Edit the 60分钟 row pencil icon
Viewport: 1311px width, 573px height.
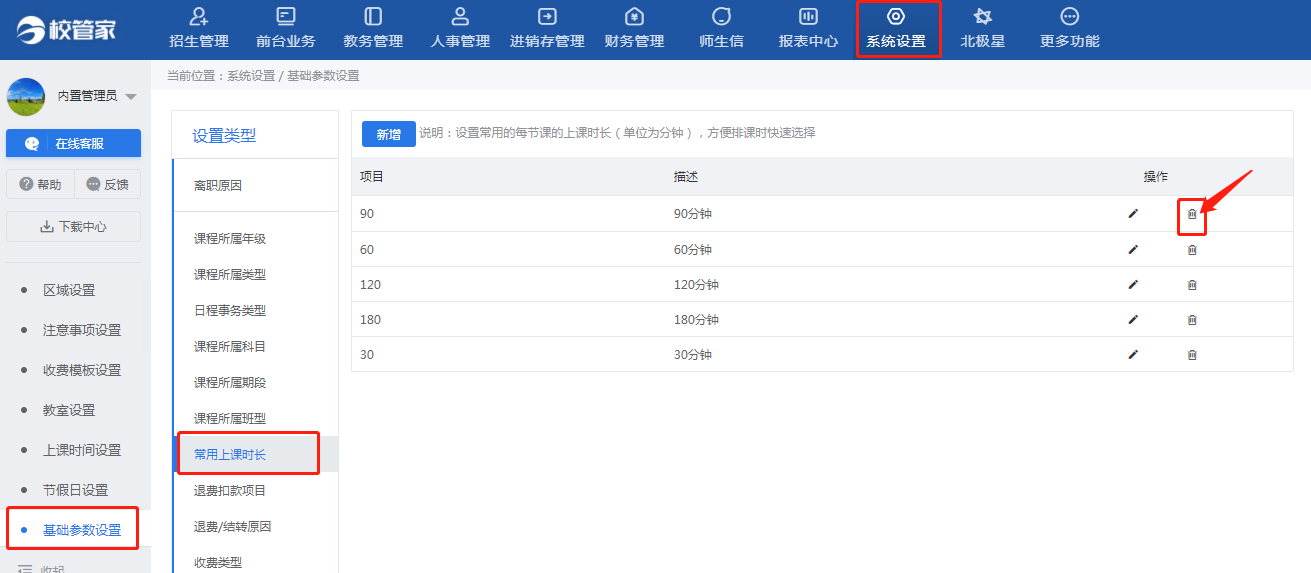click(x=1133, y=250)
